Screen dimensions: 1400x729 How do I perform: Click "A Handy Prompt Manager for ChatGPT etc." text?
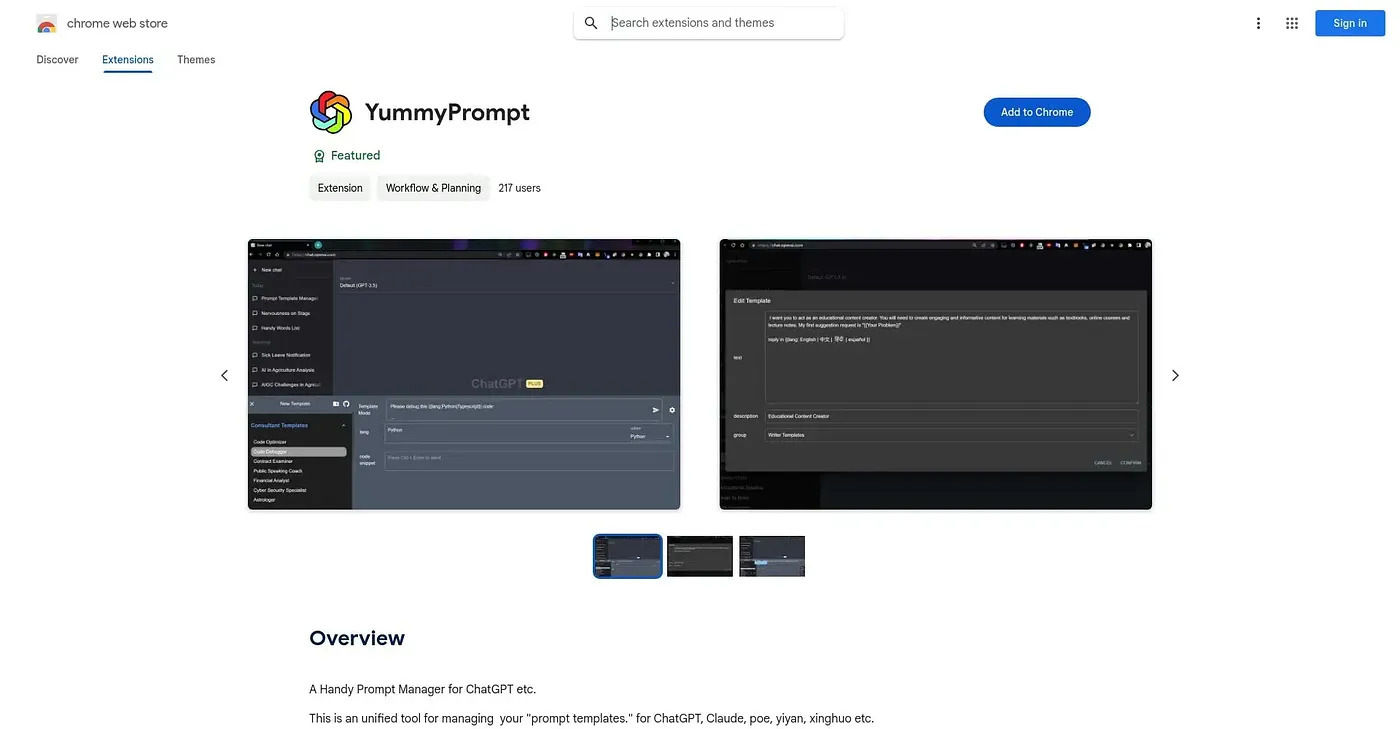[x=423, y=689]
